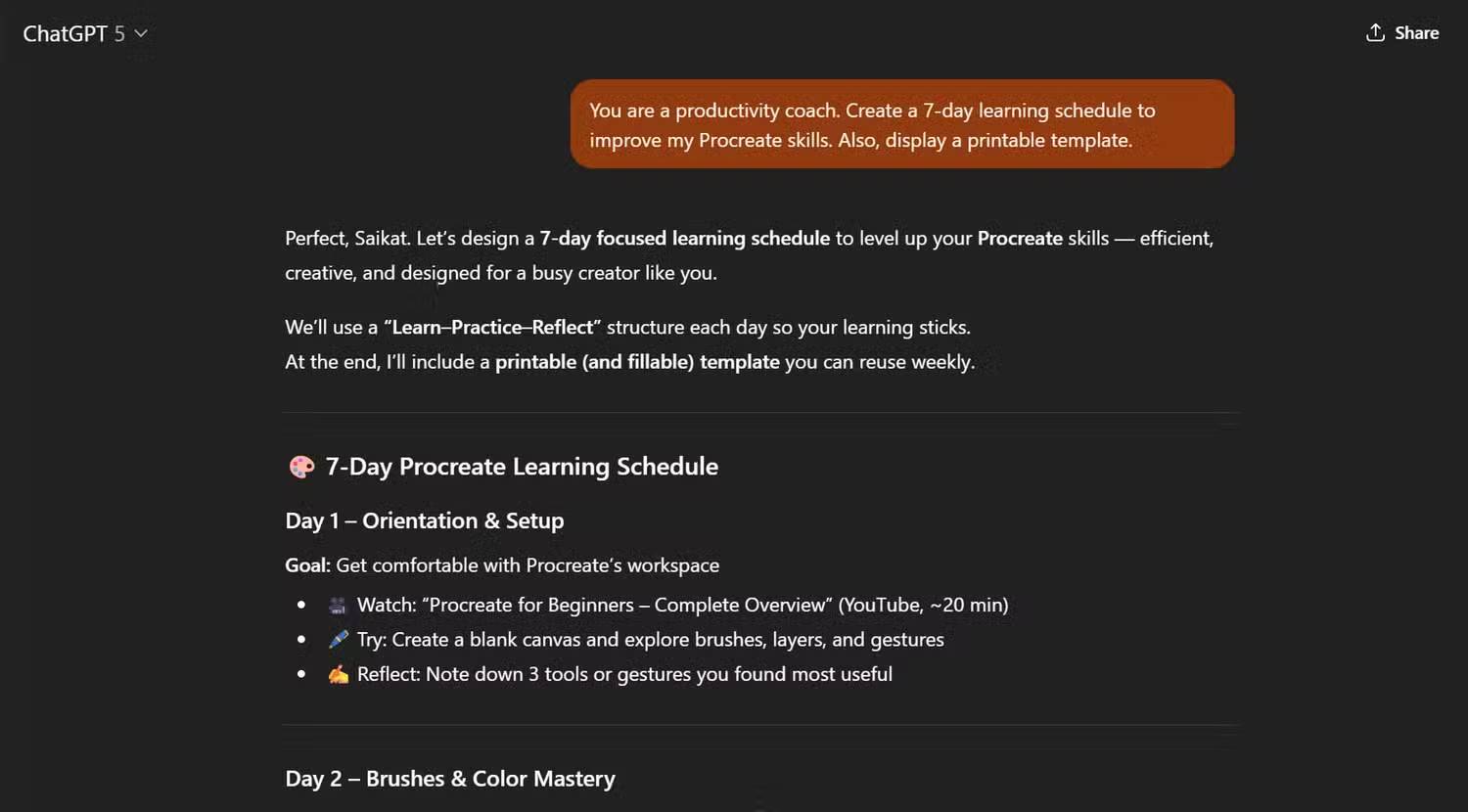Click the bold "printable (and fillable) template" text
The image size is (1468, 812).
click(x=637, y=362)
